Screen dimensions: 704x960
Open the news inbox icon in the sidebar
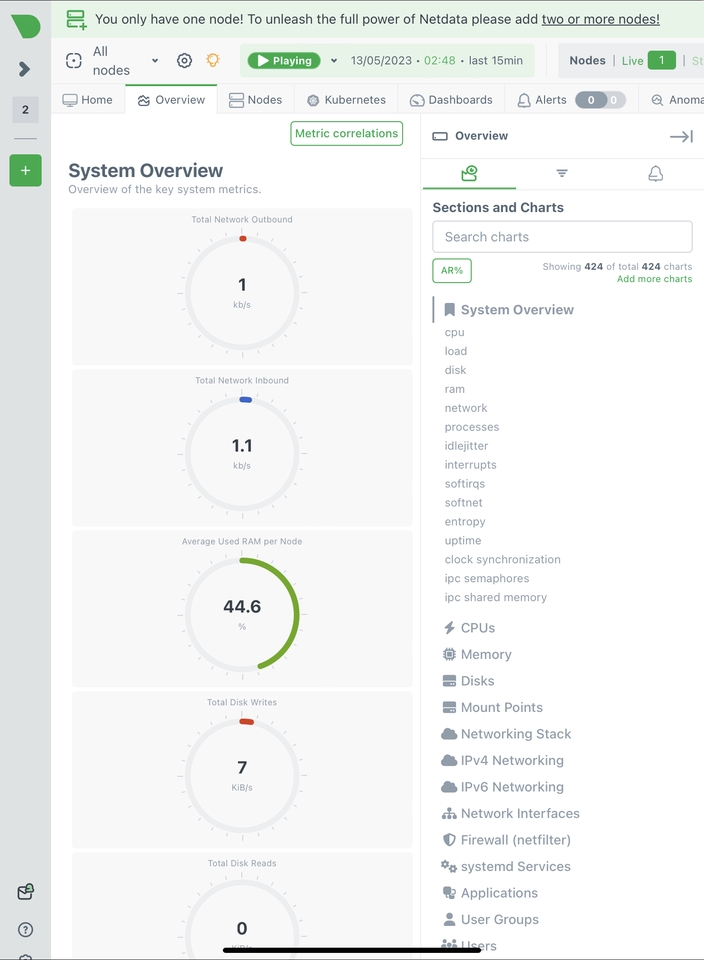coord(25,892)
